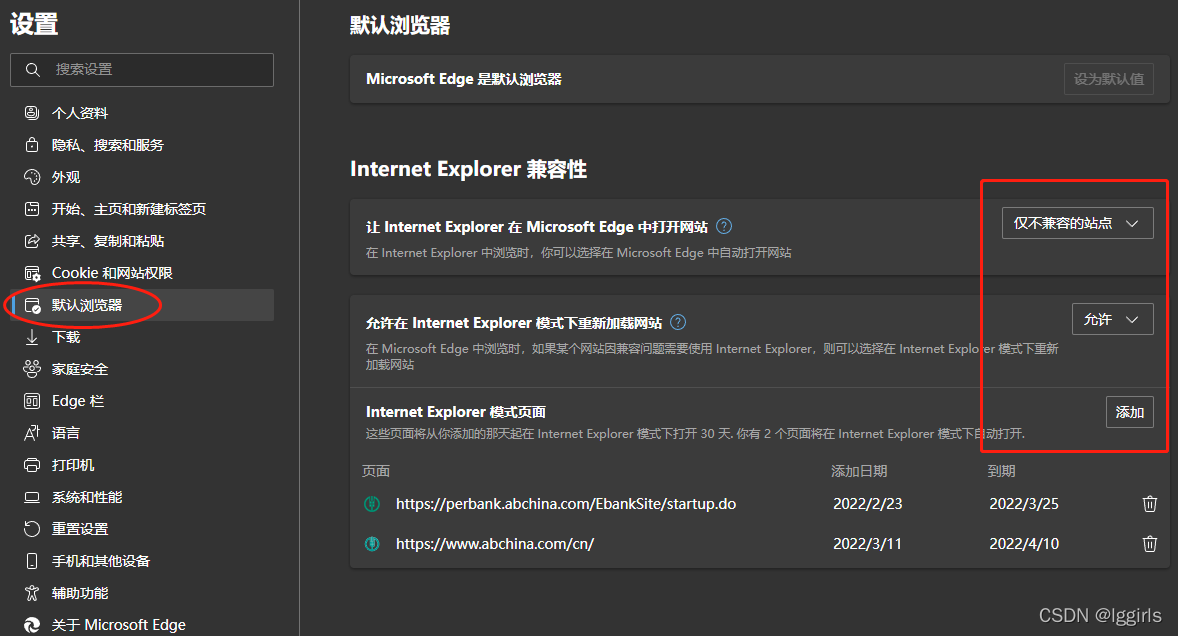Click the added date 2022/3/11
The width and height of the screenshot is (1178, 636).
[x=868, y=544]
